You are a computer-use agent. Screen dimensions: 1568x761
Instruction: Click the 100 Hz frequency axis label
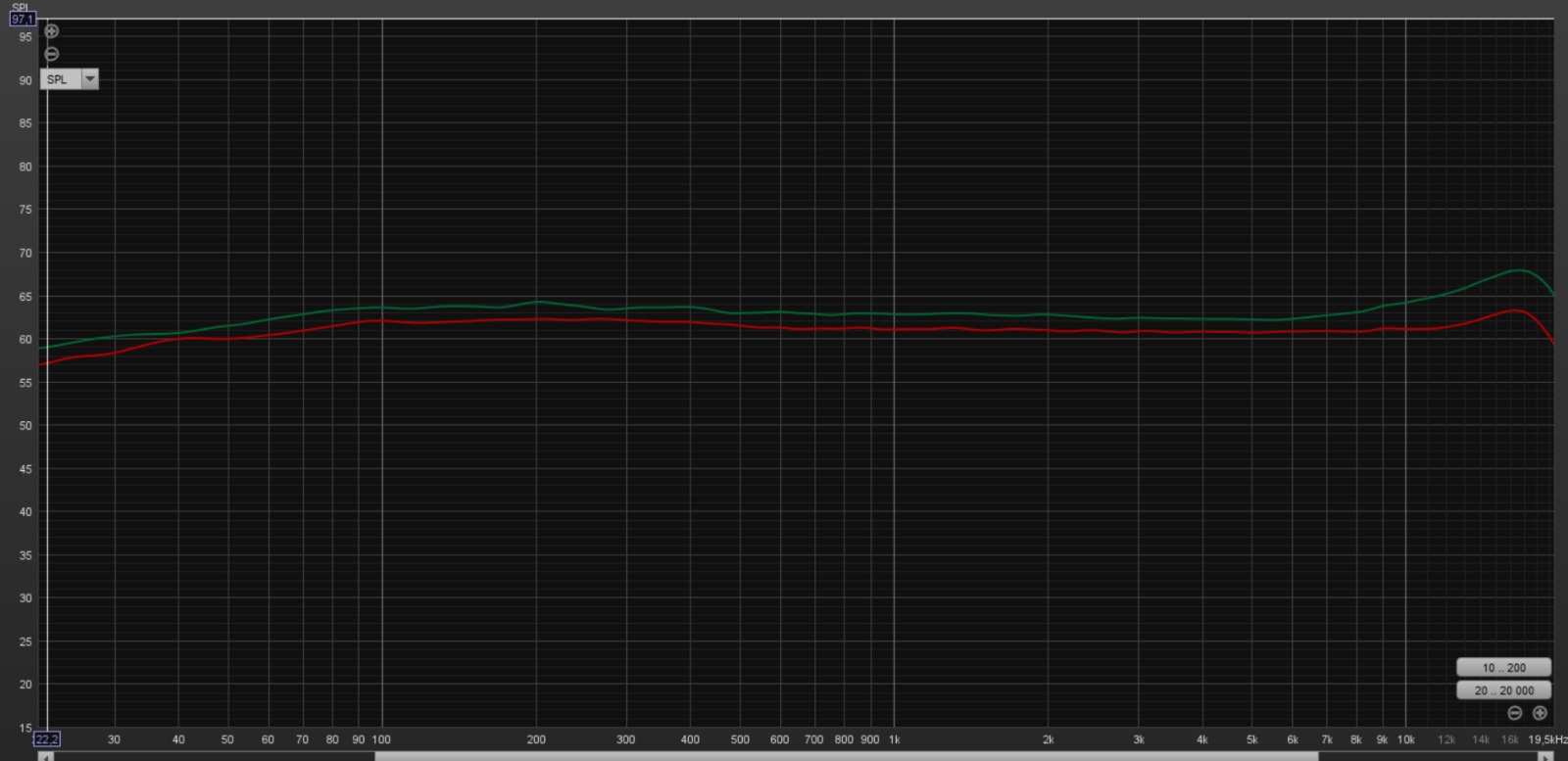pyautogui.click(x=381, y=739)
